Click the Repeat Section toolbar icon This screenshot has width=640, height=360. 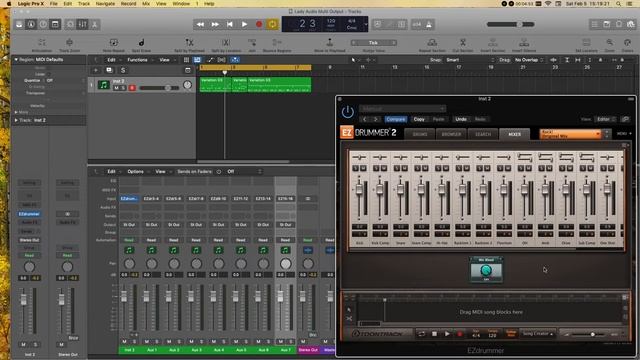coord(432,42)
